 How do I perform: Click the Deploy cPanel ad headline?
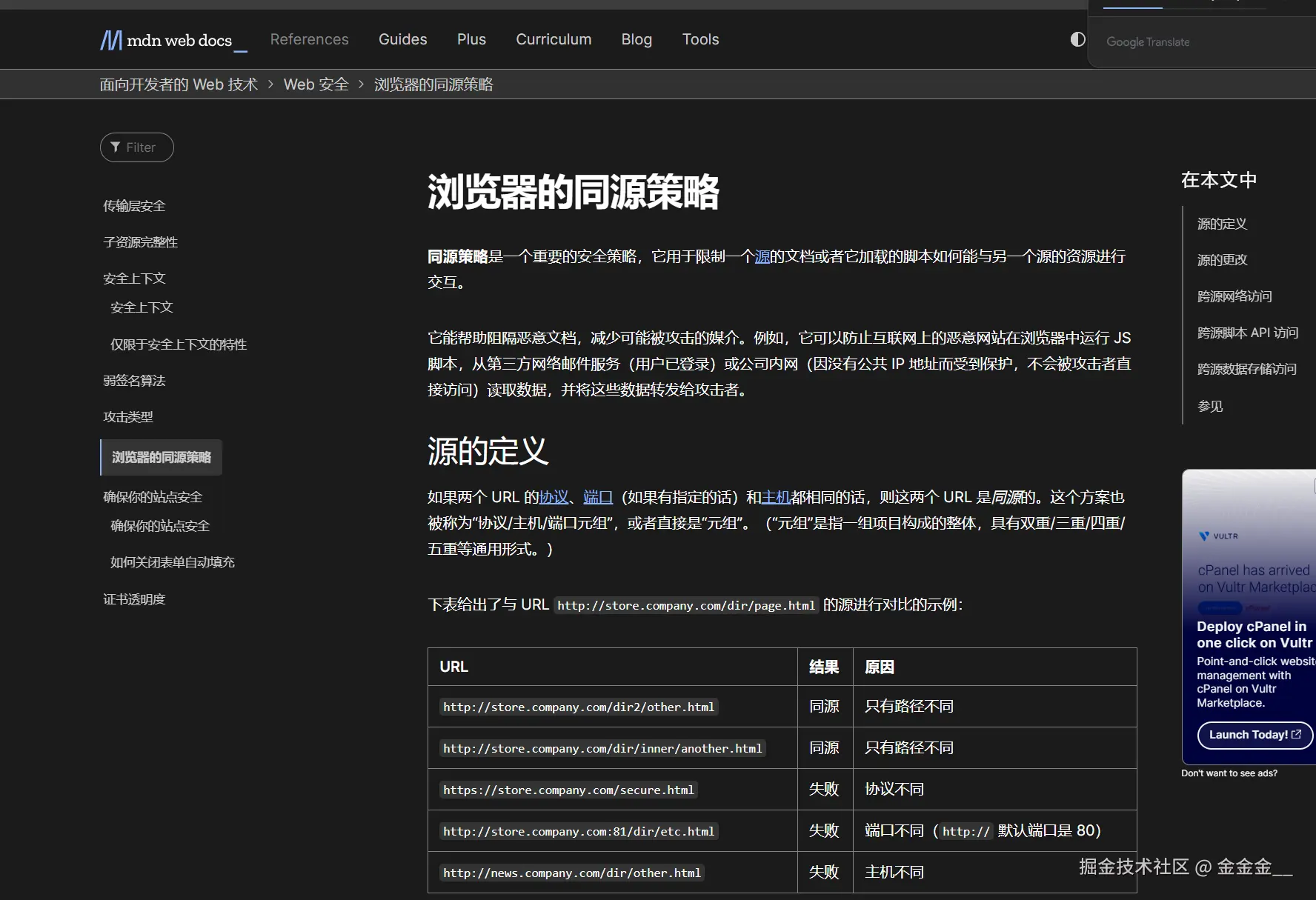tap(1254, 635)
